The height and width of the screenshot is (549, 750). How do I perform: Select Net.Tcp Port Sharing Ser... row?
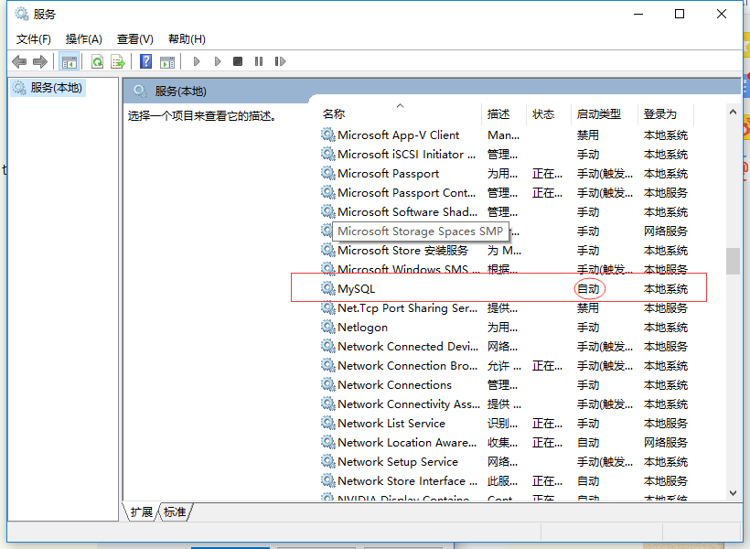click(507, 308)
